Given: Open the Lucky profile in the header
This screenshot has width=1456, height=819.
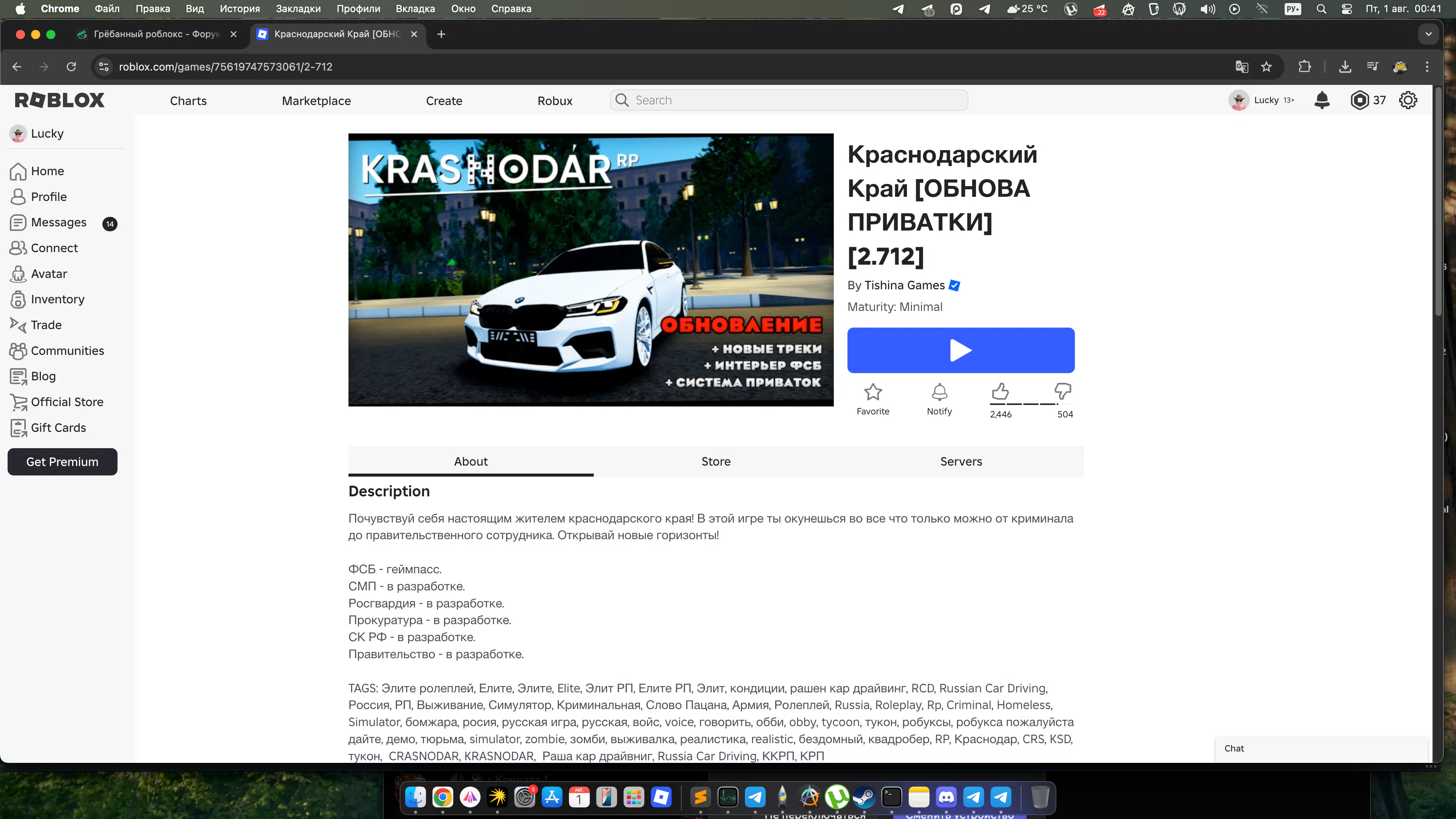Looking at the screenshot, I should (1261, 100).
